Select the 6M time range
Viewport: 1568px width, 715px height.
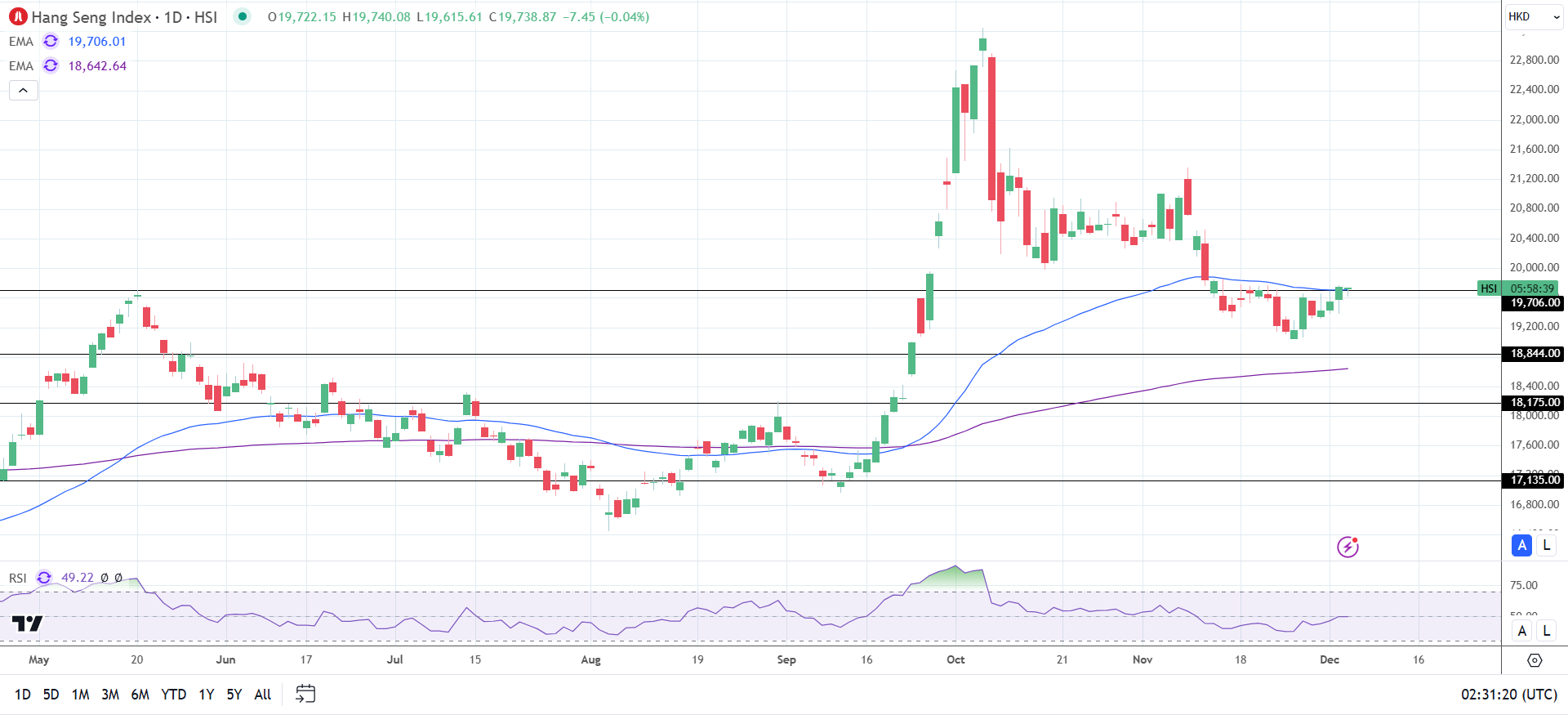click(140, 695)
